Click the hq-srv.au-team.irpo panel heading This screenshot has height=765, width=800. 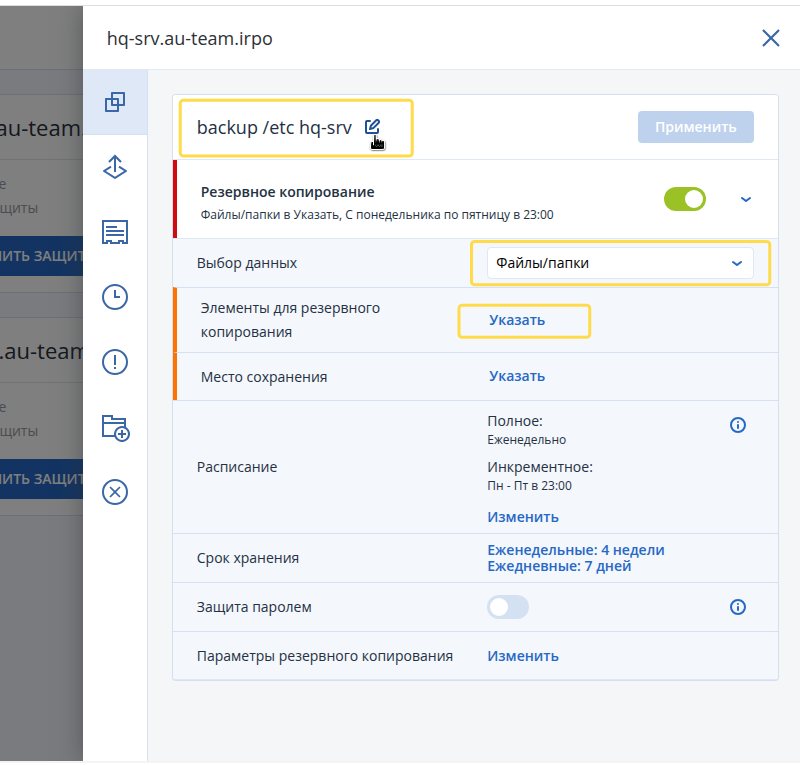pyautogui.click(x=189, y=38)
